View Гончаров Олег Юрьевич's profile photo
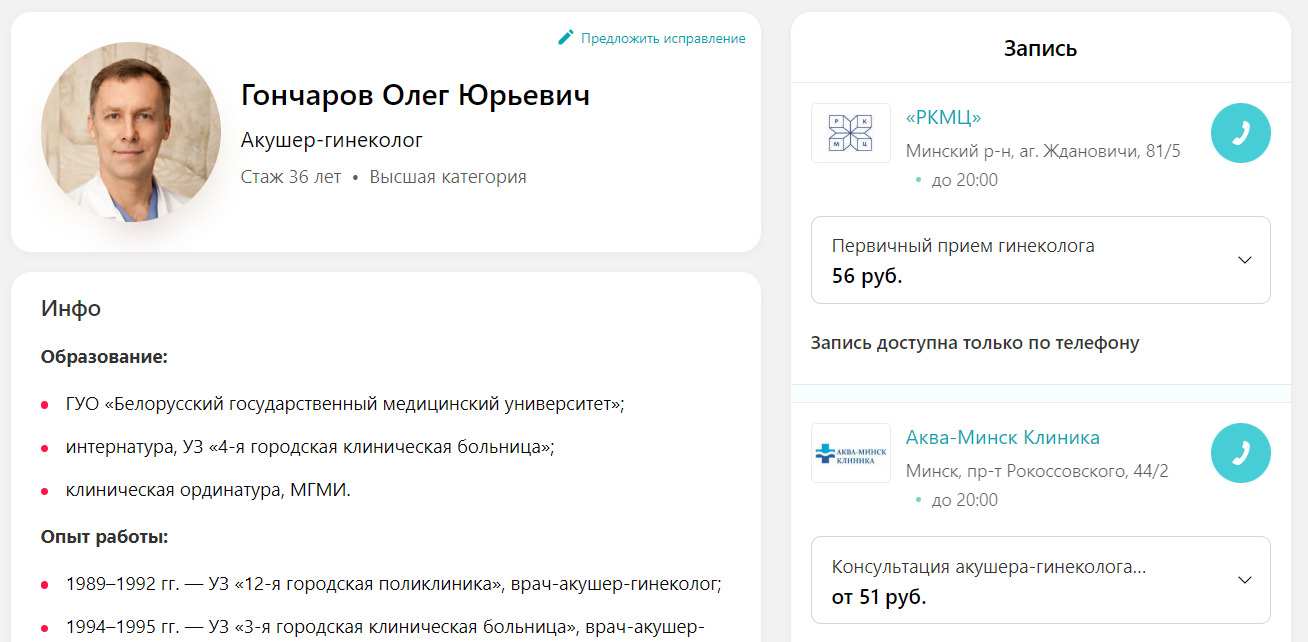The width and height of the screenshot is (1308, 642). pyautogui.click(x=131, y=132)
